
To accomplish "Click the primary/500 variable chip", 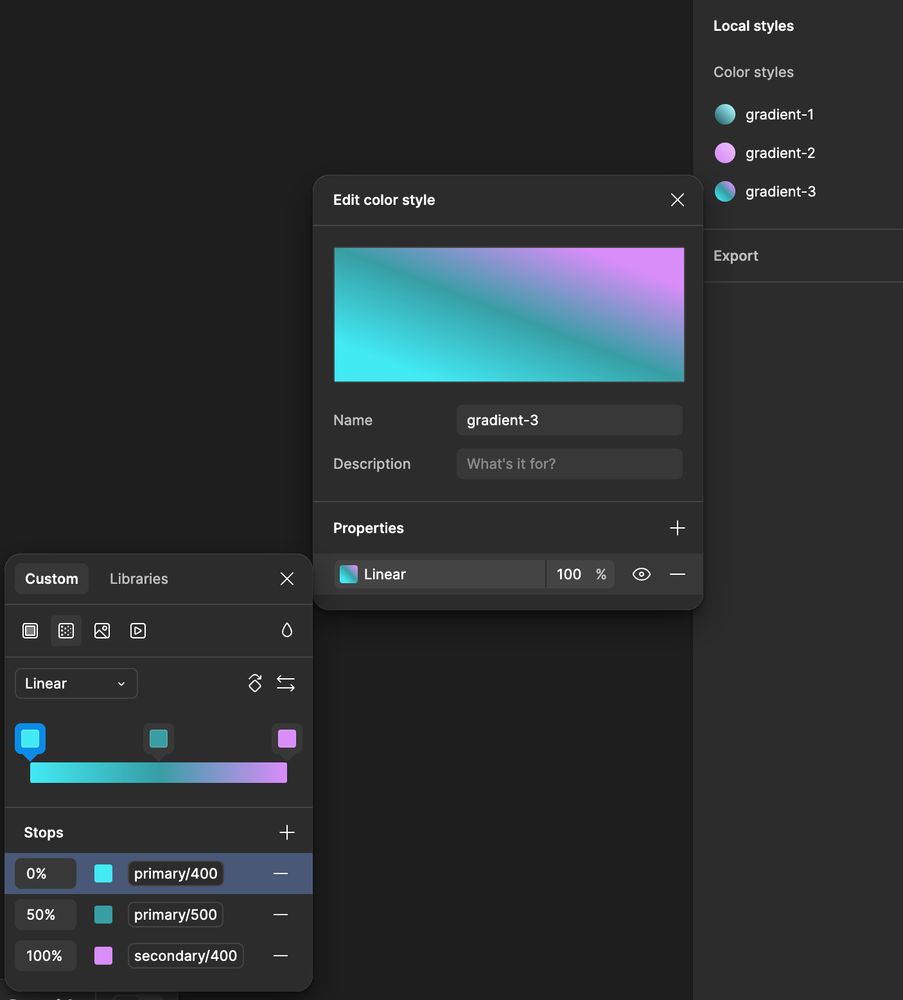I will tap(175, 915).
